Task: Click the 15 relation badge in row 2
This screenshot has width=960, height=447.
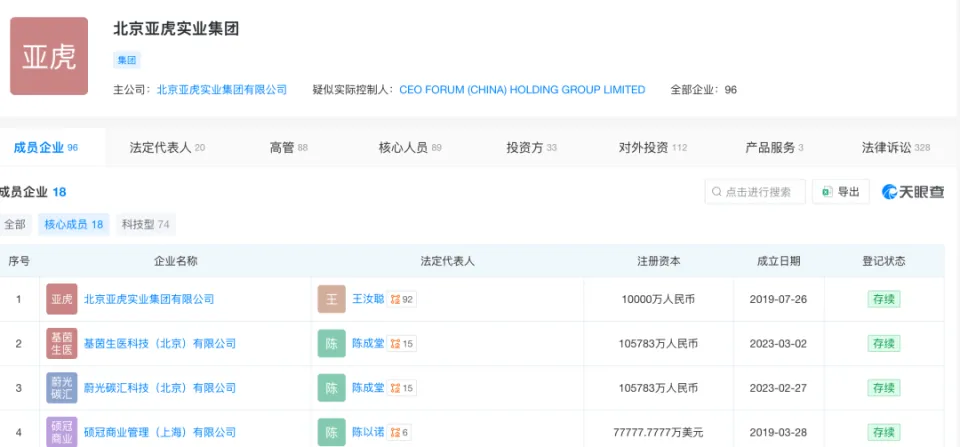Action: [x=402, y=344]
